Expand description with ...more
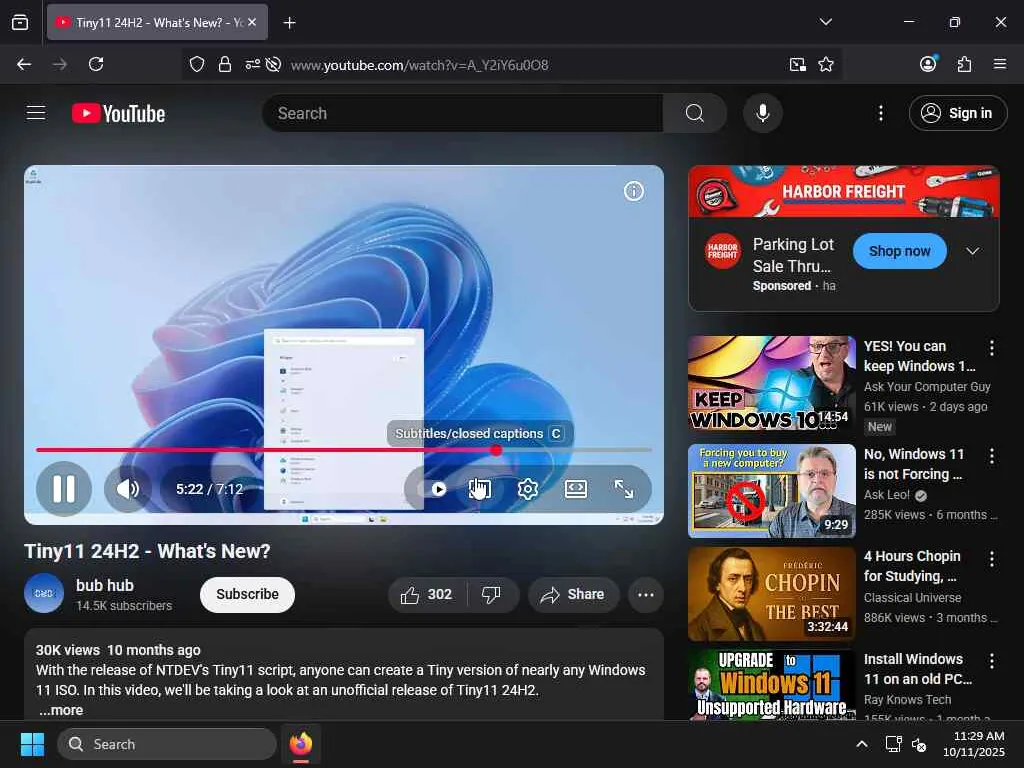 (61, 710)
